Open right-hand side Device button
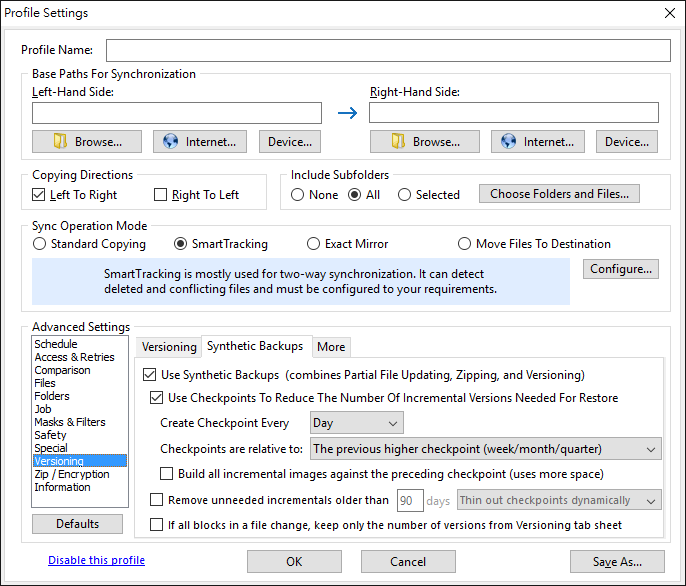The height and width of the screenshot is (586, 686). click(x=626, y=141)
